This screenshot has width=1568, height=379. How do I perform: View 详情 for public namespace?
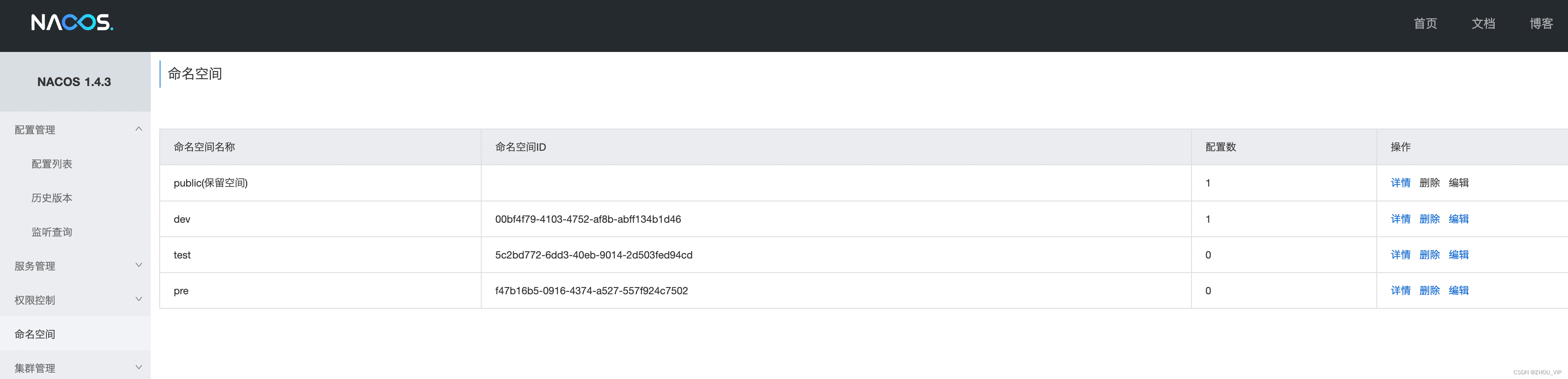pyautogui.click(x=1401, y=183)
